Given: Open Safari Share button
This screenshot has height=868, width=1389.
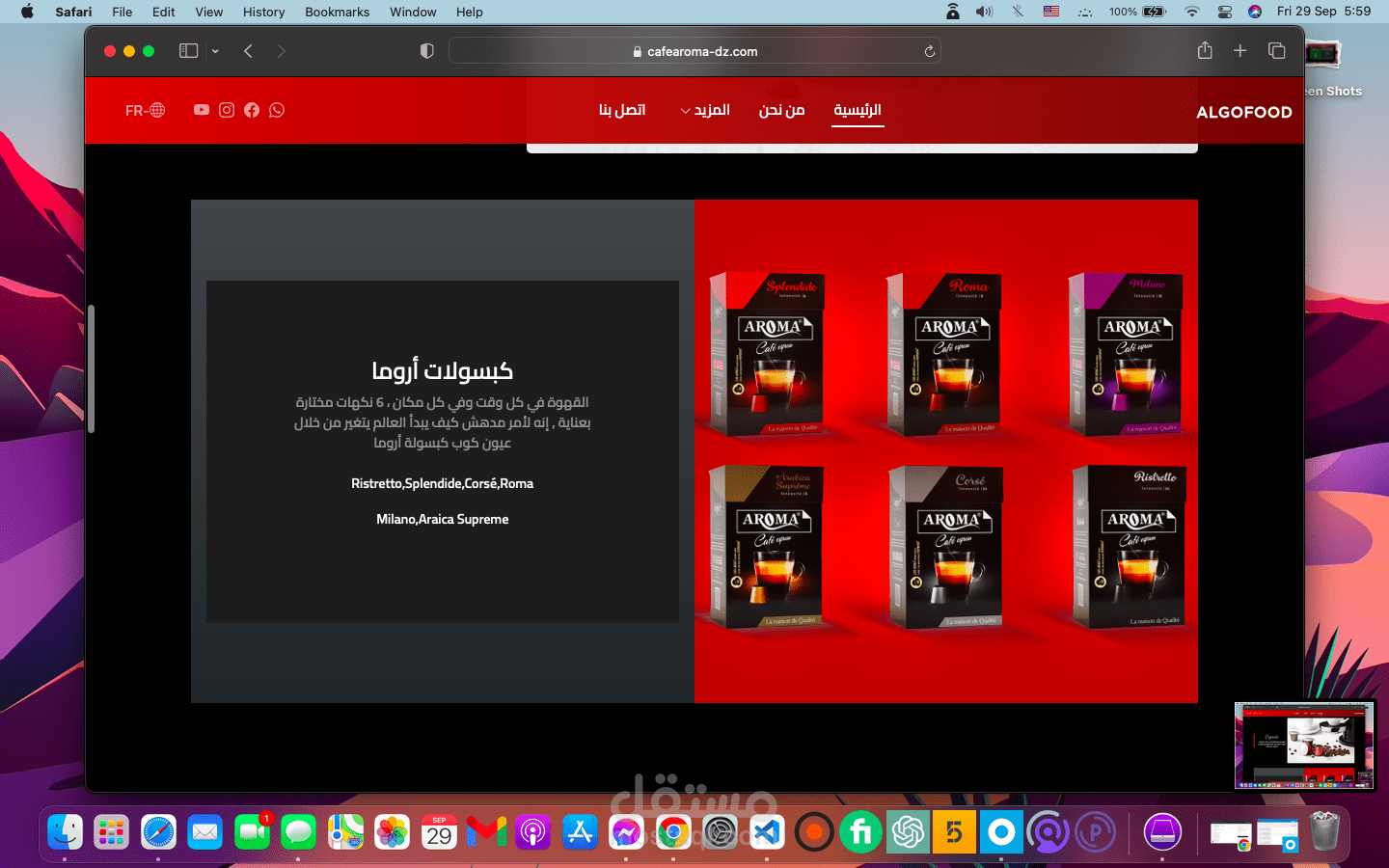Looking at the screenshot, I should coord(1205,50).
